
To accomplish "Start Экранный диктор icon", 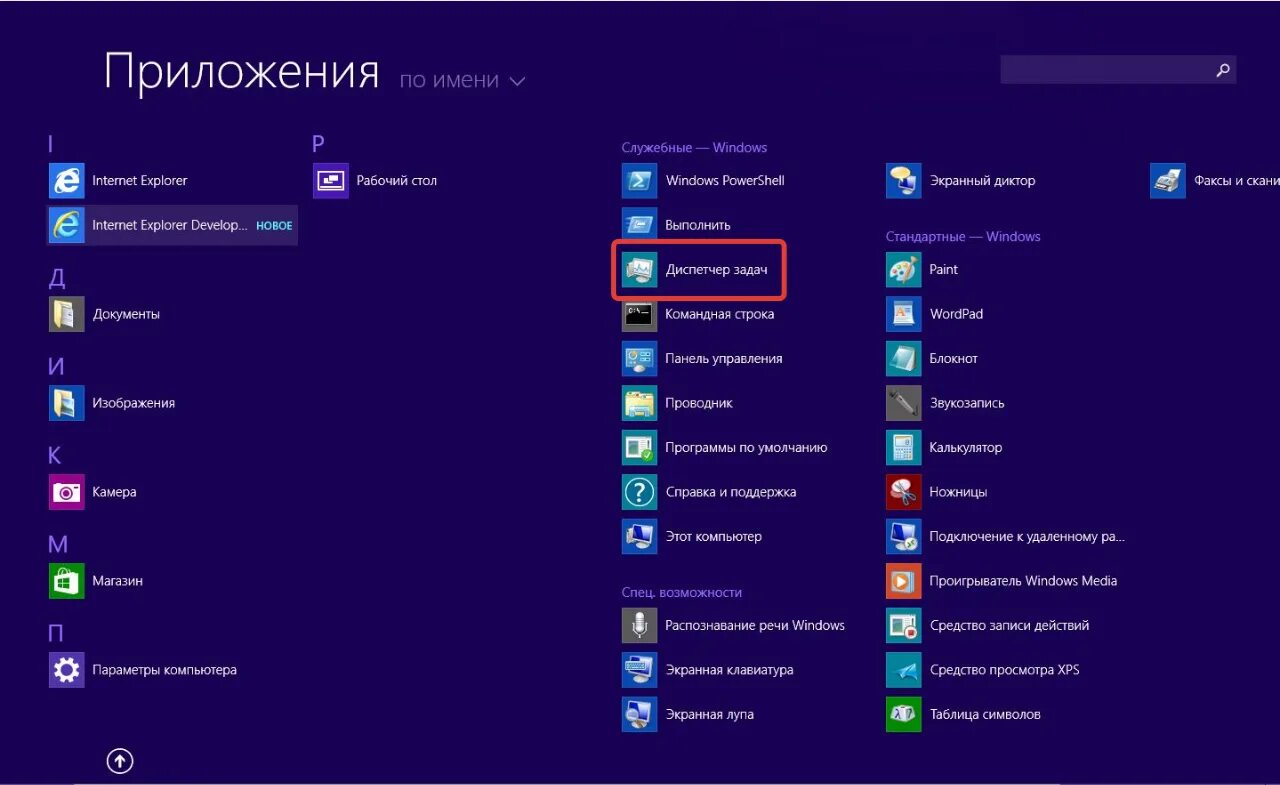I will (904, 181).
